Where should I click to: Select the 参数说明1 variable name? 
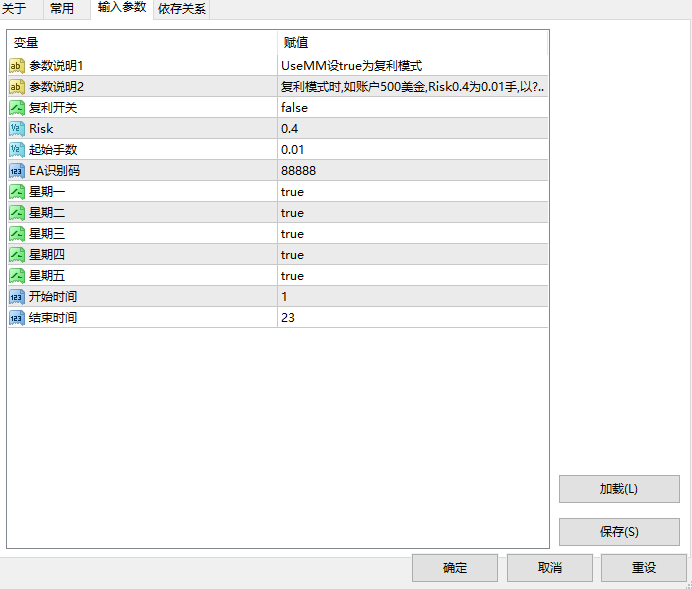tap(56, 66)
